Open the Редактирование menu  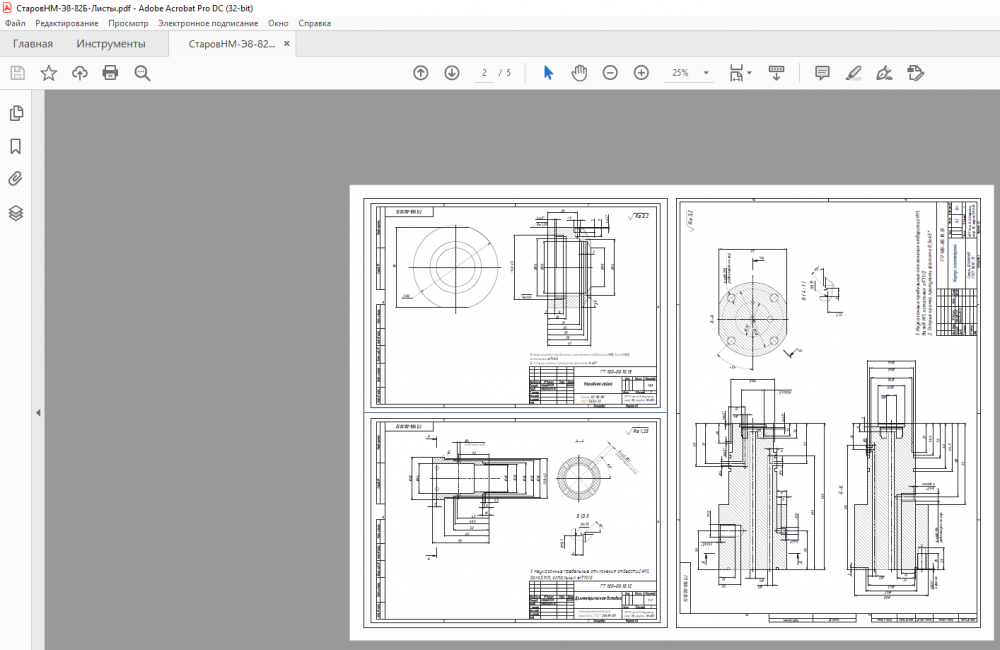tap(67, 22)
